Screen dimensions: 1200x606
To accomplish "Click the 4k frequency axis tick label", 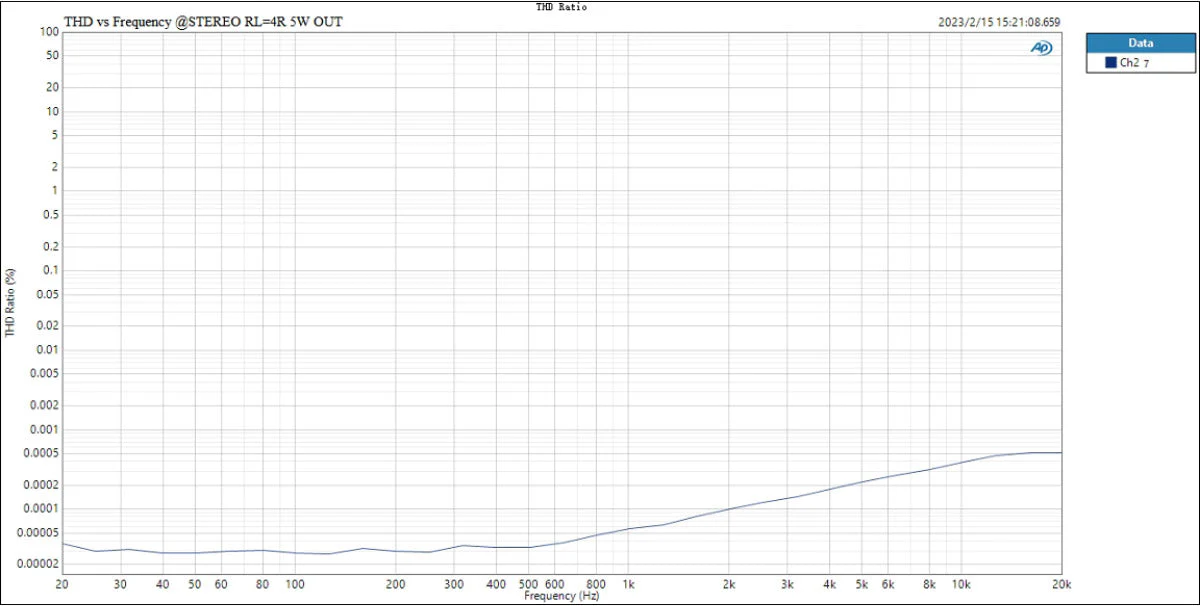I will coord(830,584).
